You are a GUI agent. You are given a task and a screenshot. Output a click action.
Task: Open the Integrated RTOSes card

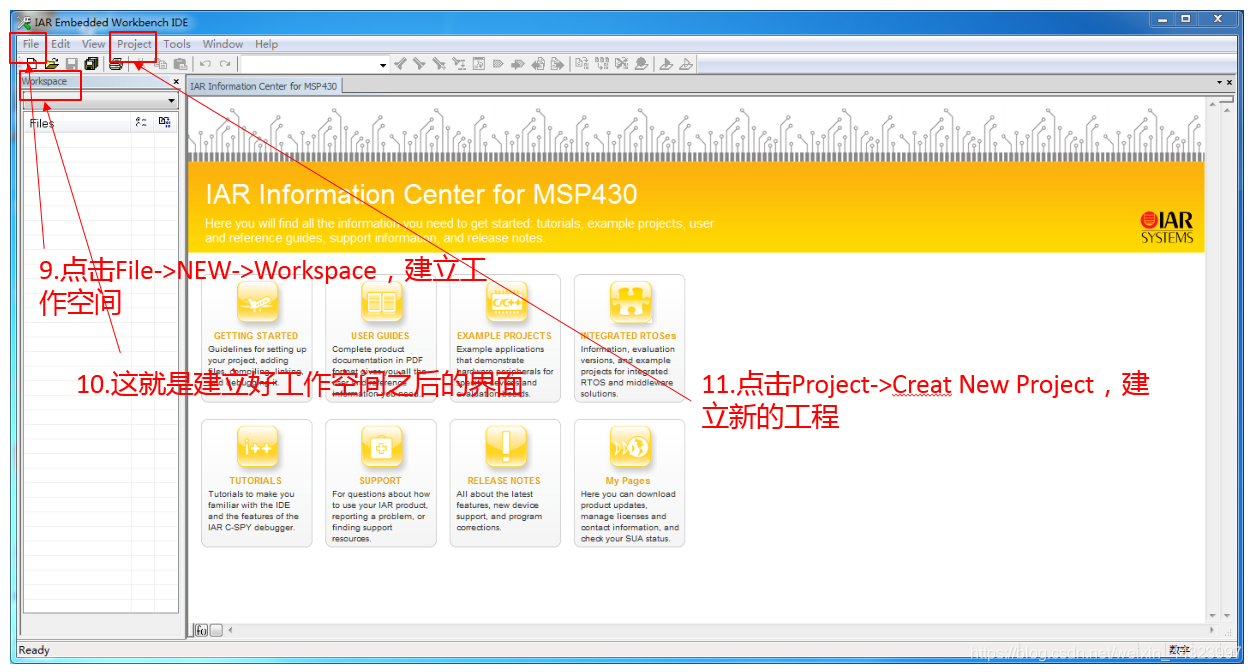[x=629, y=338]
